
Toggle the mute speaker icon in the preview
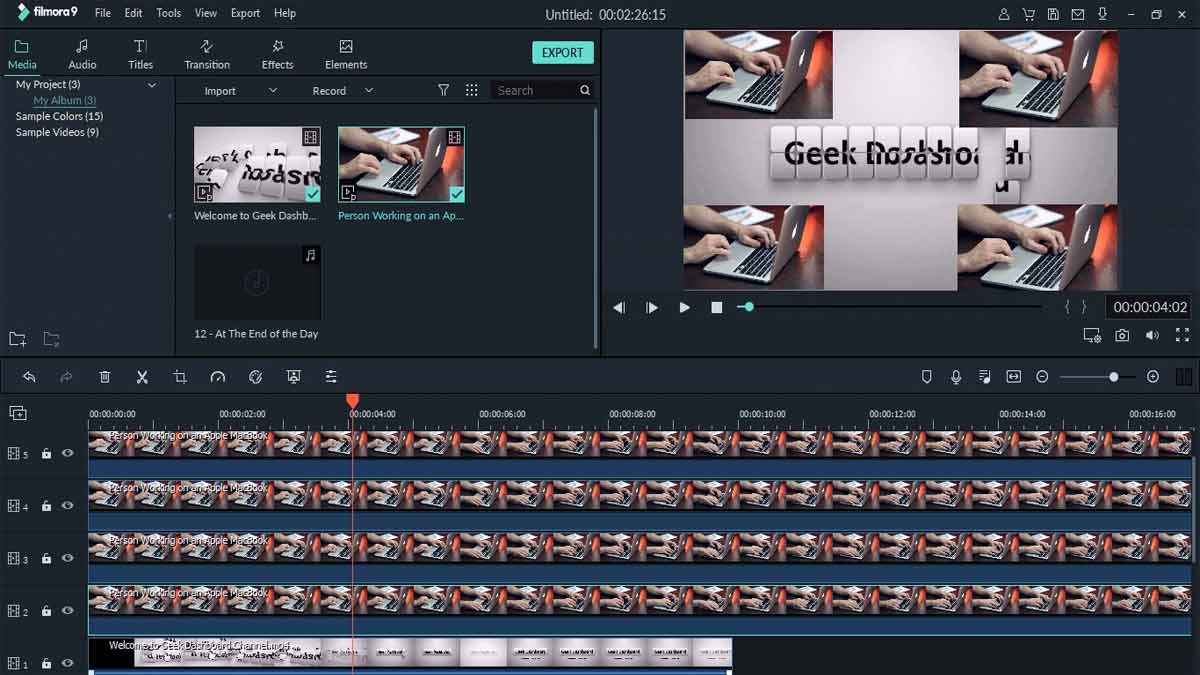point(1152,335)
